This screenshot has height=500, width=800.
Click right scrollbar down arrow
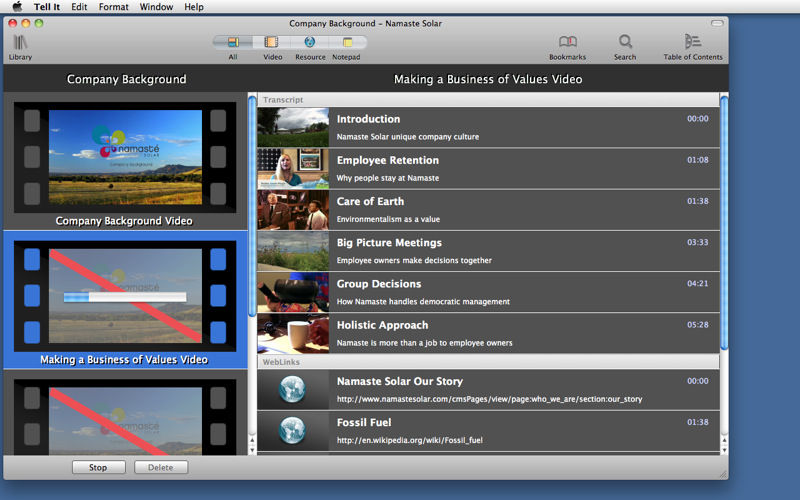pos(724,450)
